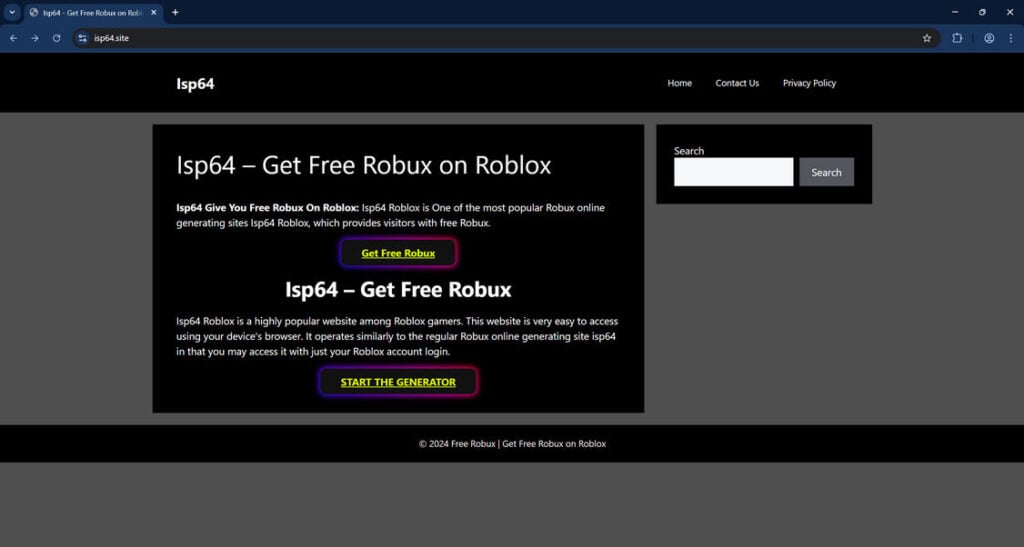
Task: Bookmark this page with the star icon
Action: [927, 38]
